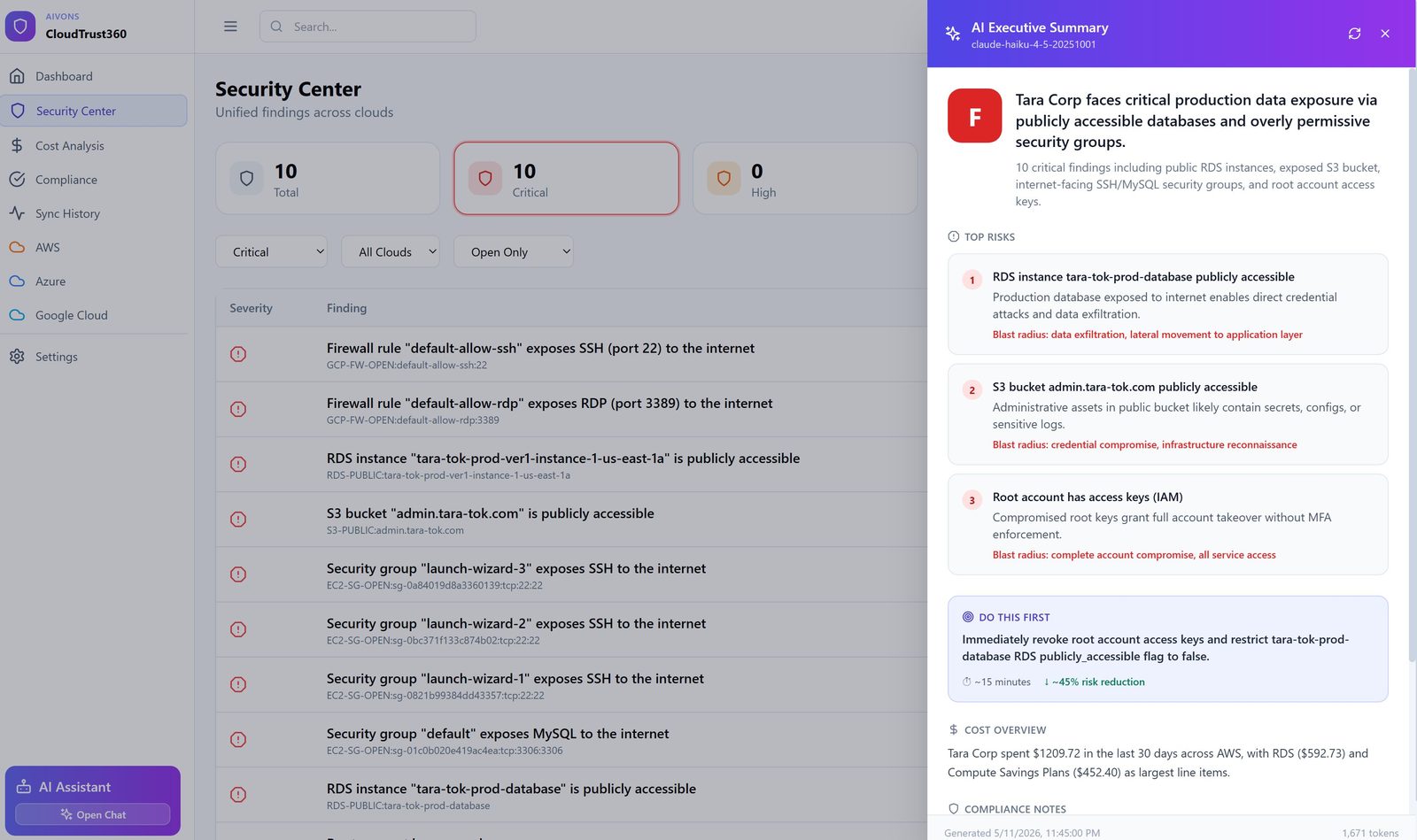Open Sync History page

tap(94, 213)
